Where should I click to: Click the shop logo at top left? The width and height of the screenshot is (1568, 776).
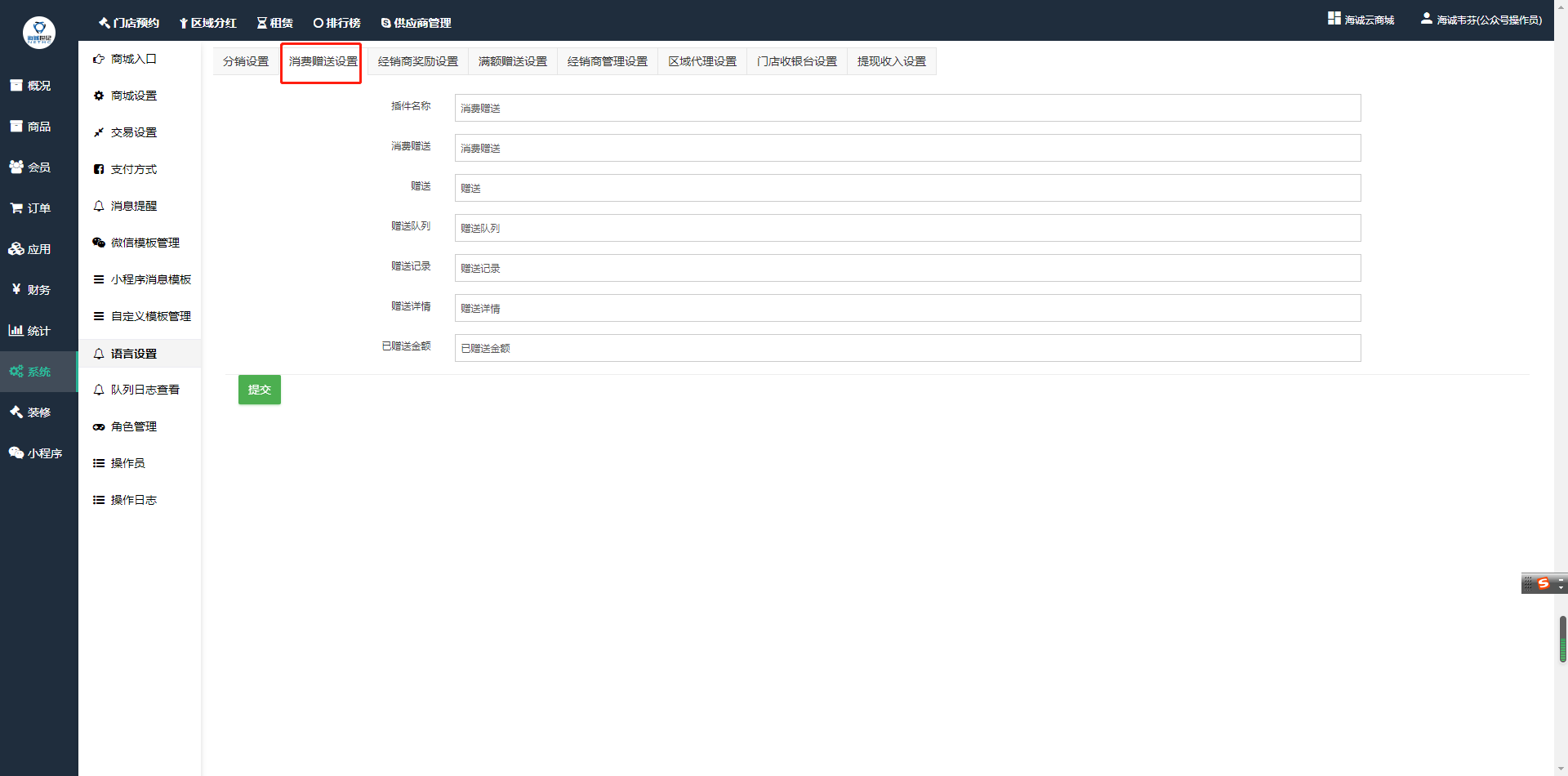coord(39,33)
